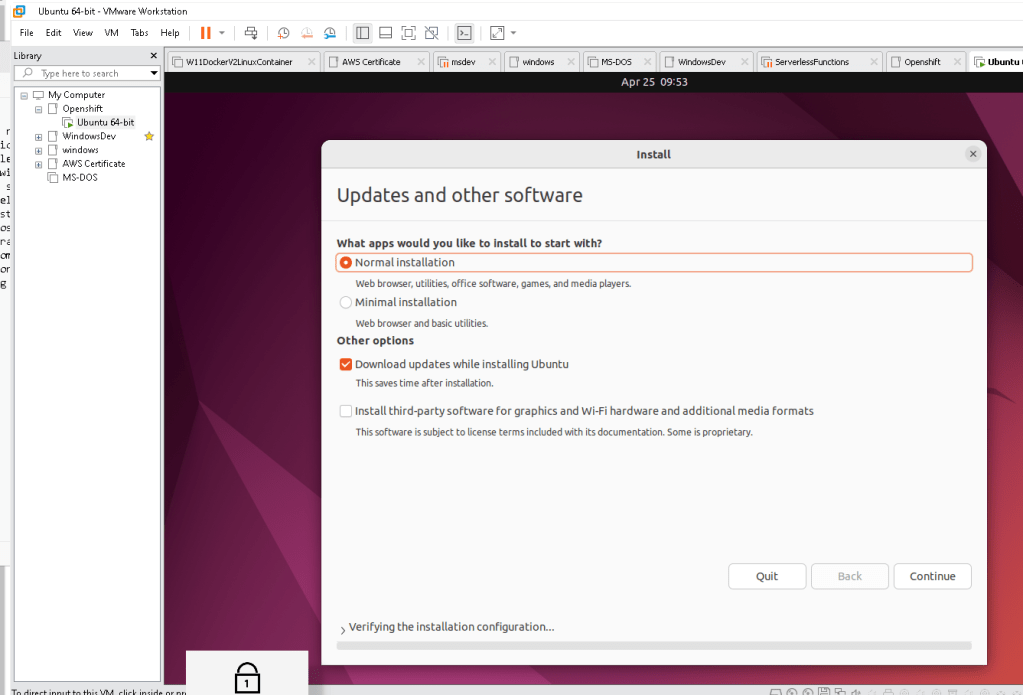Close the MS-DOS tab

click(x=647, y=61)
